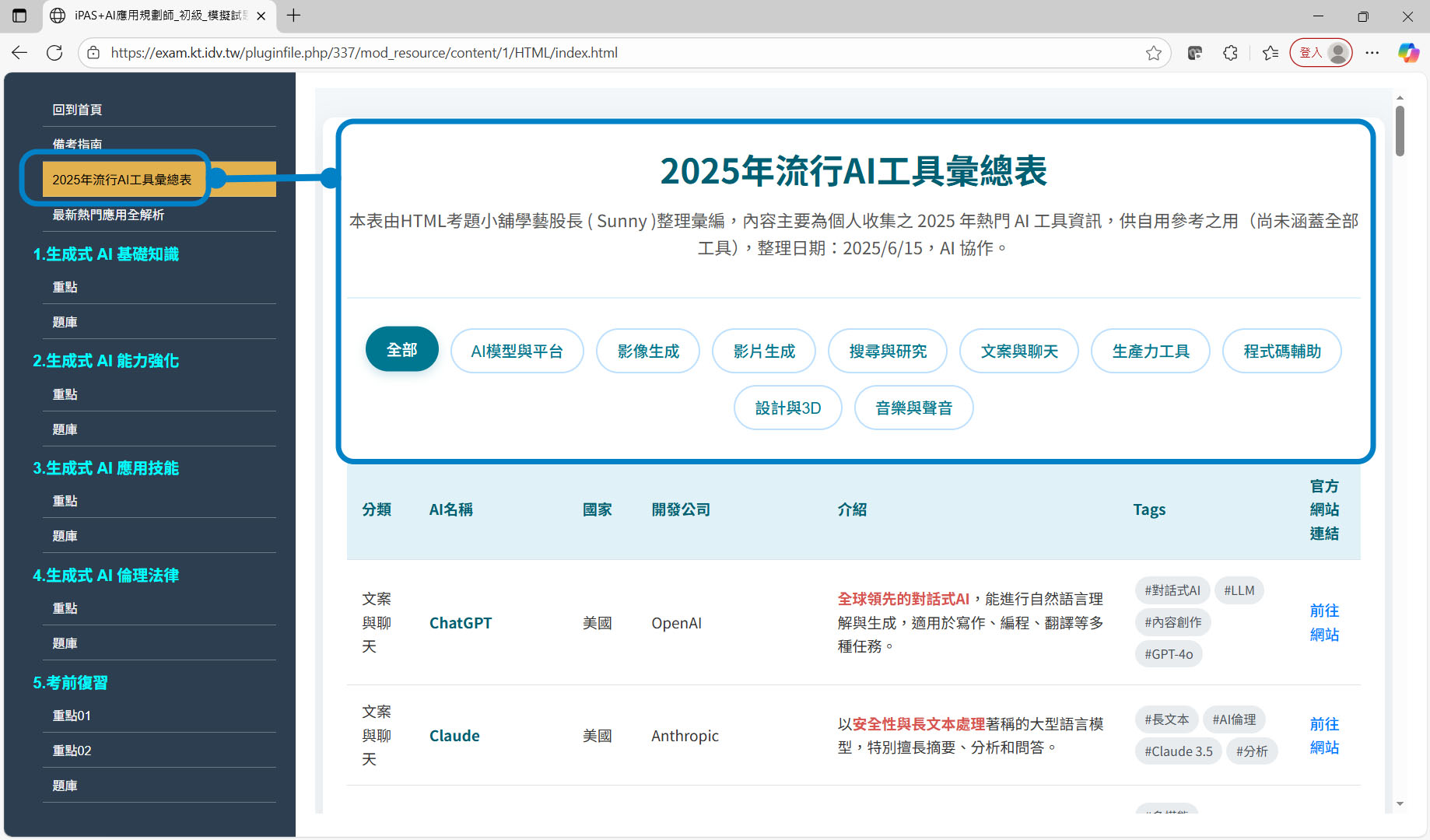1430x840 pixels.
Task: Open ChatGPT 前往網站 link
Action: tap(1323, 622)
